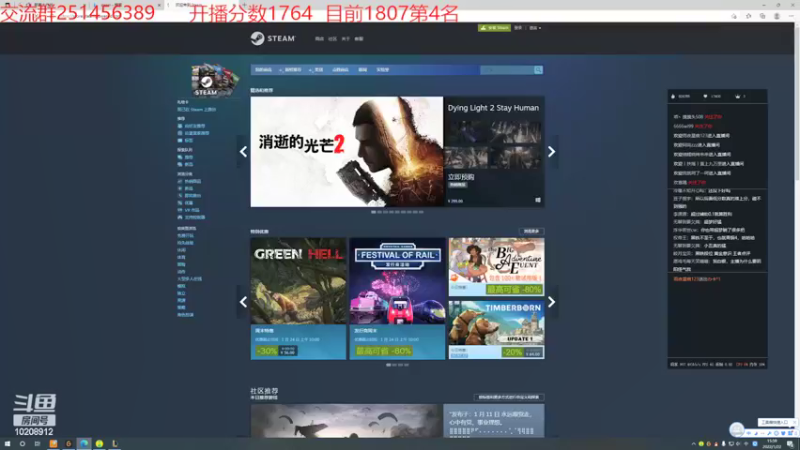Focus the store search input field
The width and height of the screenshot is (800, 450).
pyautogui.click(x=507, y=70)
